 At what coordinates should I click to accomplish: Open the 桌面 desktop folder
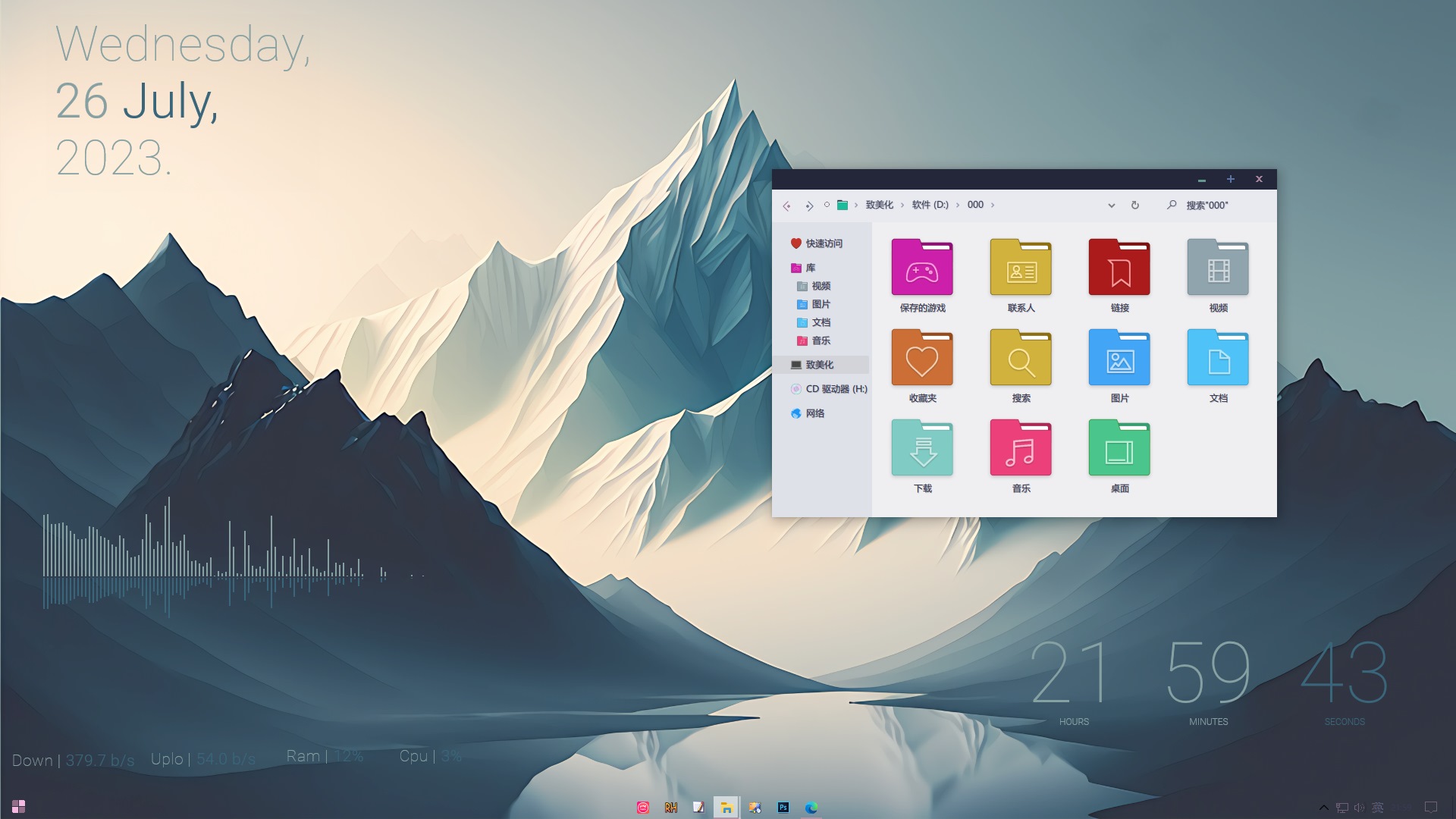(x=1119, y=449)
